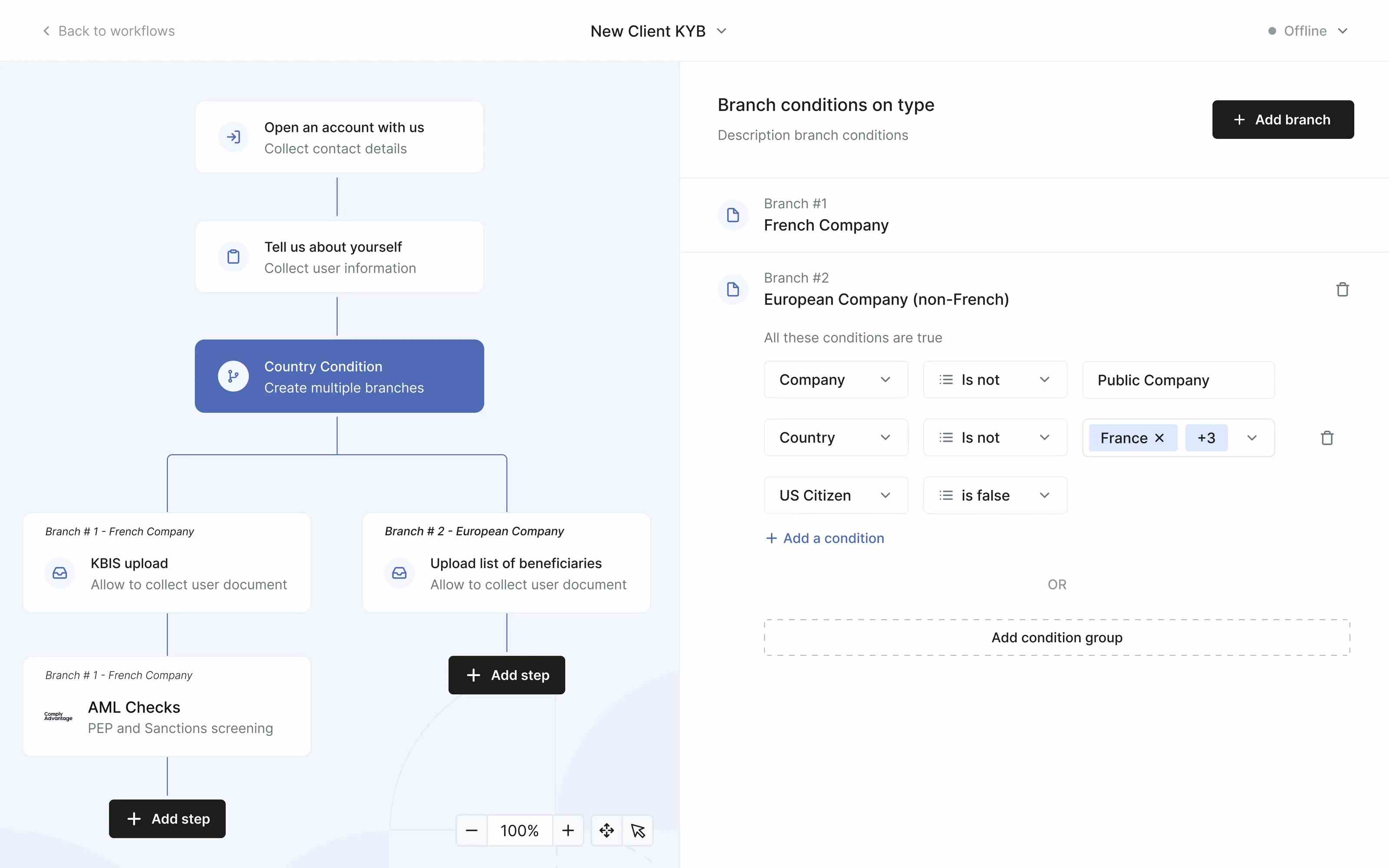Click the branch condition document icon for Branch #1
This screenshot has width=1389, height=868.
[x=733, y=214]
